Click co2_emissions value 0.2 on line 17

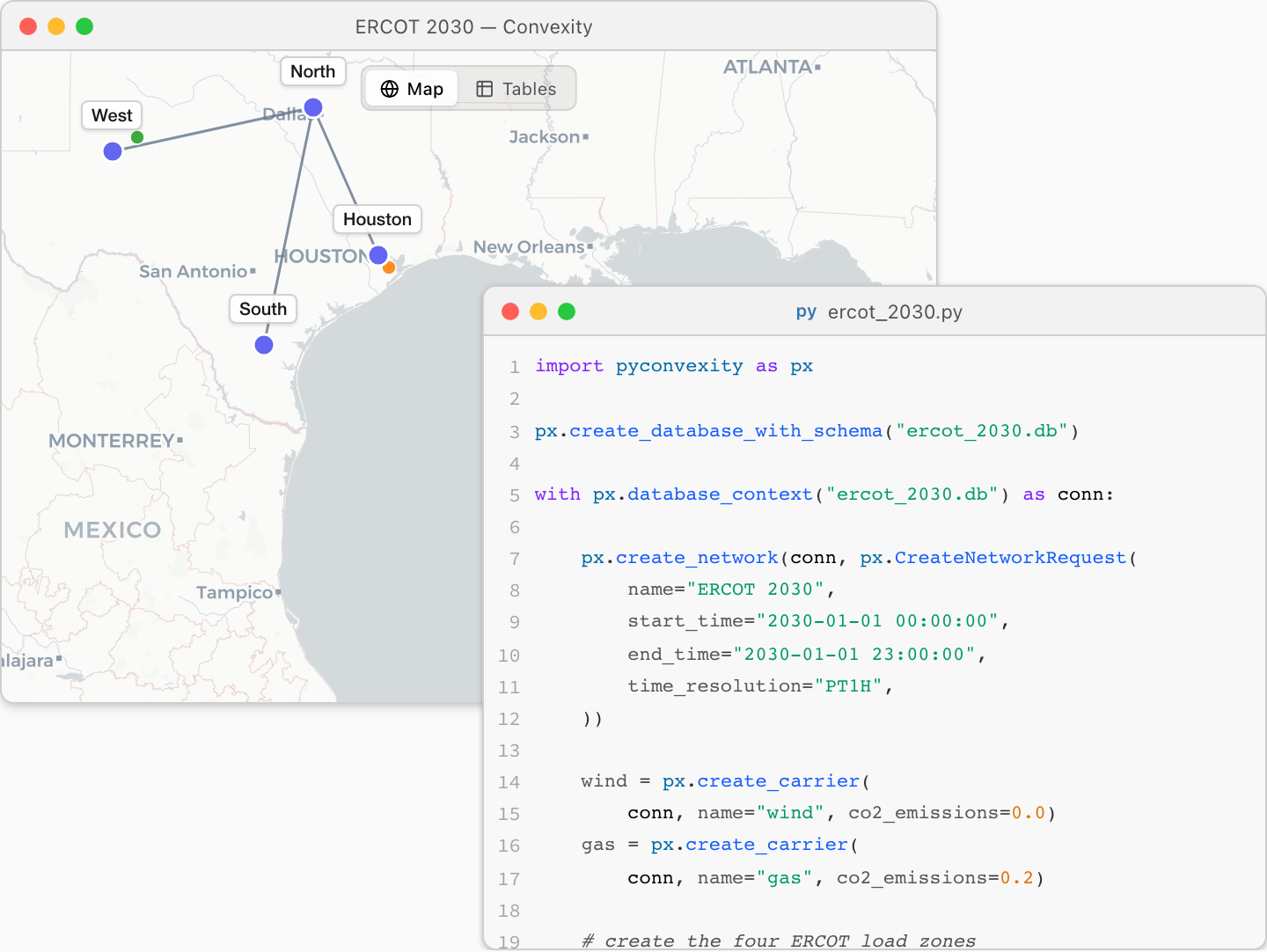1016,878
